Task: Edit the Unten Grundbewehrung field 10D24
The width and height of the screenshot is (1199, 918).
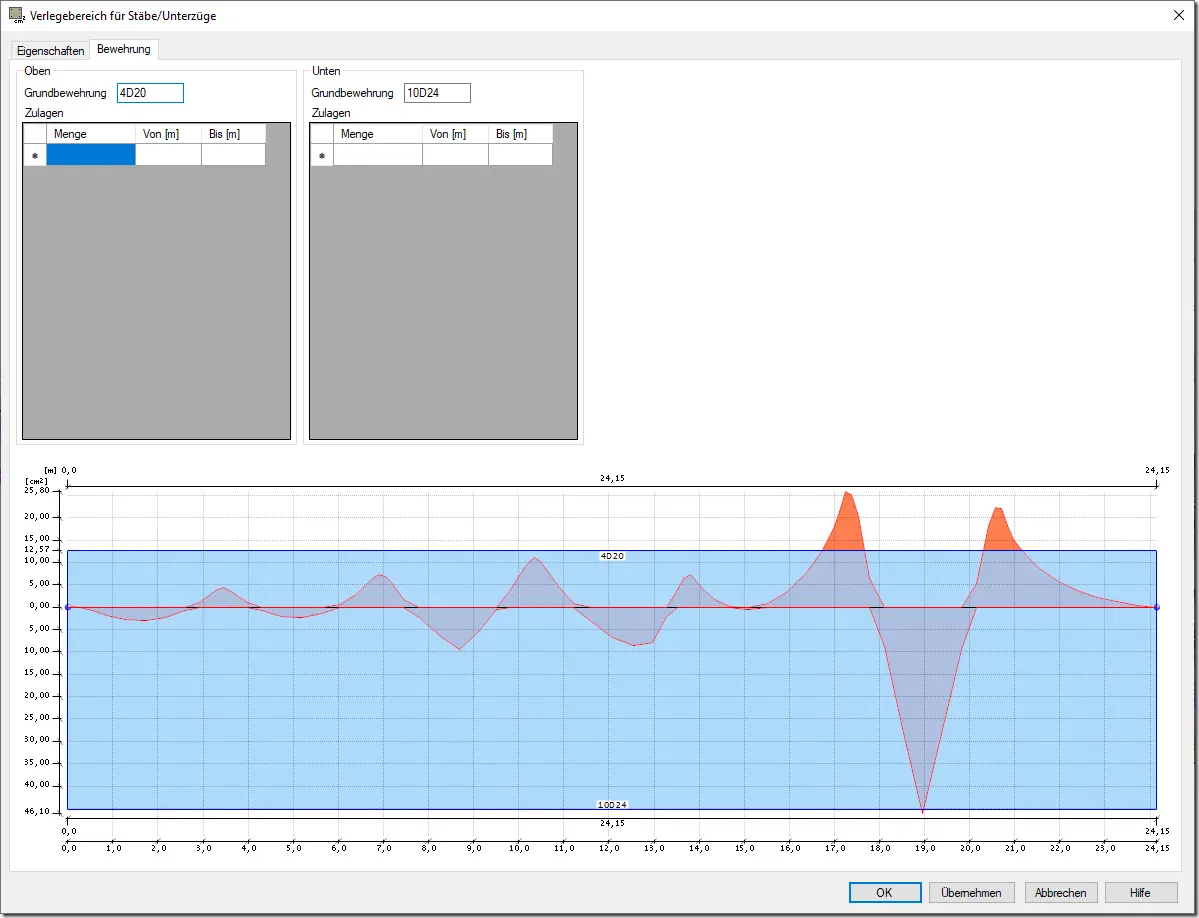Action: coord(437,93)
